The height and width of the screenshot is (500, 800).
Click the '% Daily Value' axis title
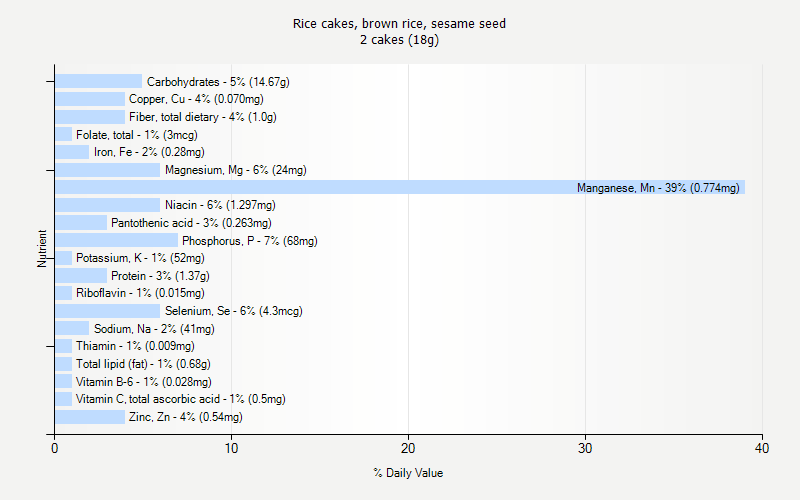coord(408,473)
